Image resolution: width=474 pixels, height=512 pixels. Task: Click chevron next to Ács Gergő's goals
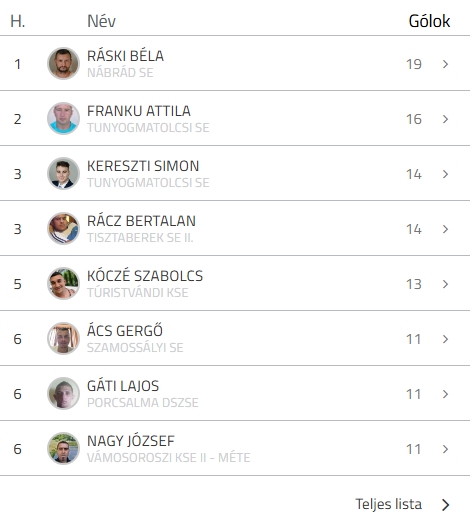point(445,339)
